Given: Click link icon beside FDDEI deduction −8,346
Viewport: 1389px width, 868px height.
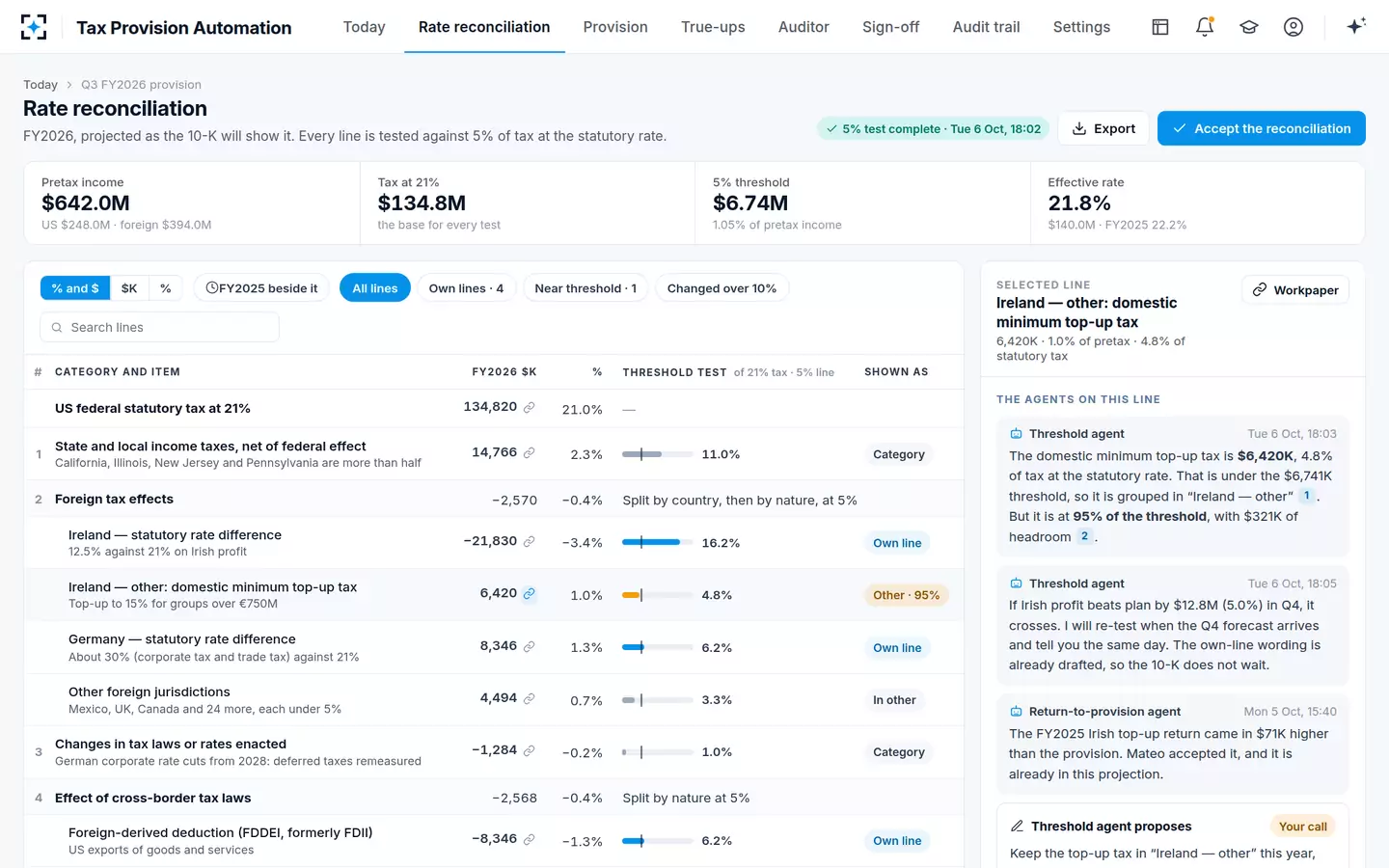Looking at the screenshot, I should 529,839.
